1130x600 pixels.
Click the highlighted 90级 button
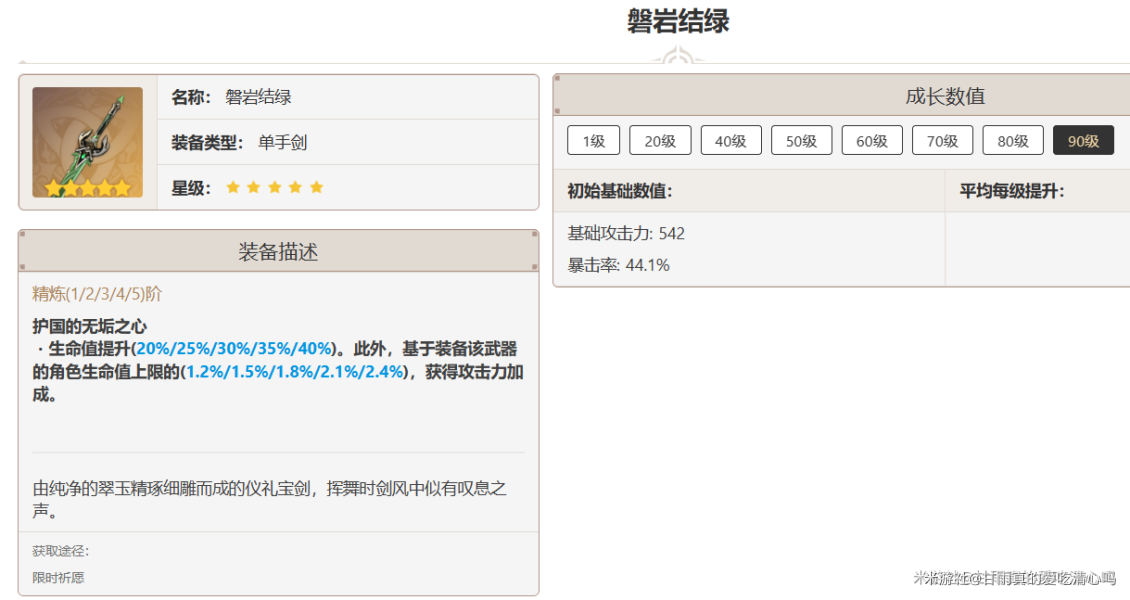point(1083,141)
